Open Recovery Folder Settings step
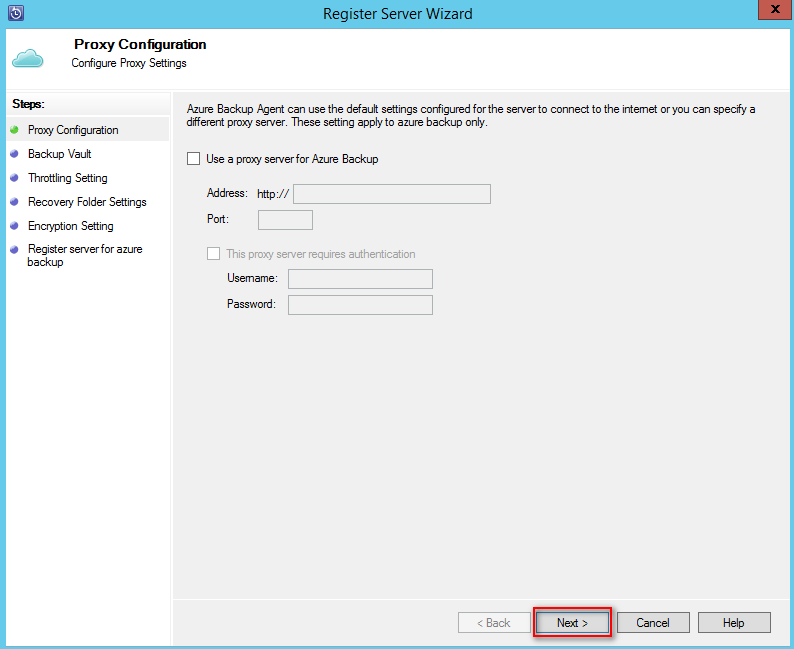Screen dimensions: 794x649 (x=87, y=202)
